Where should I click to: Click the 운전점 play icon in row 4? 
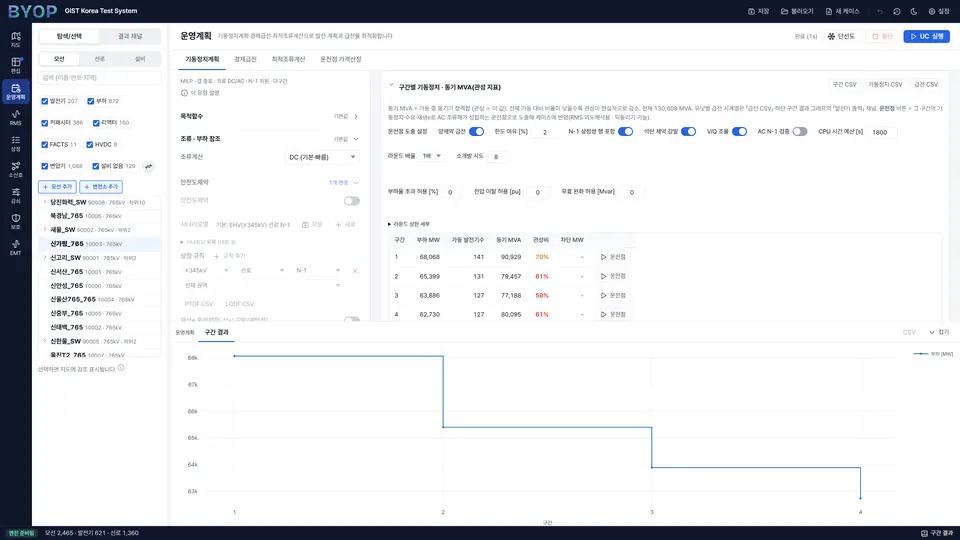pos(603,314)
